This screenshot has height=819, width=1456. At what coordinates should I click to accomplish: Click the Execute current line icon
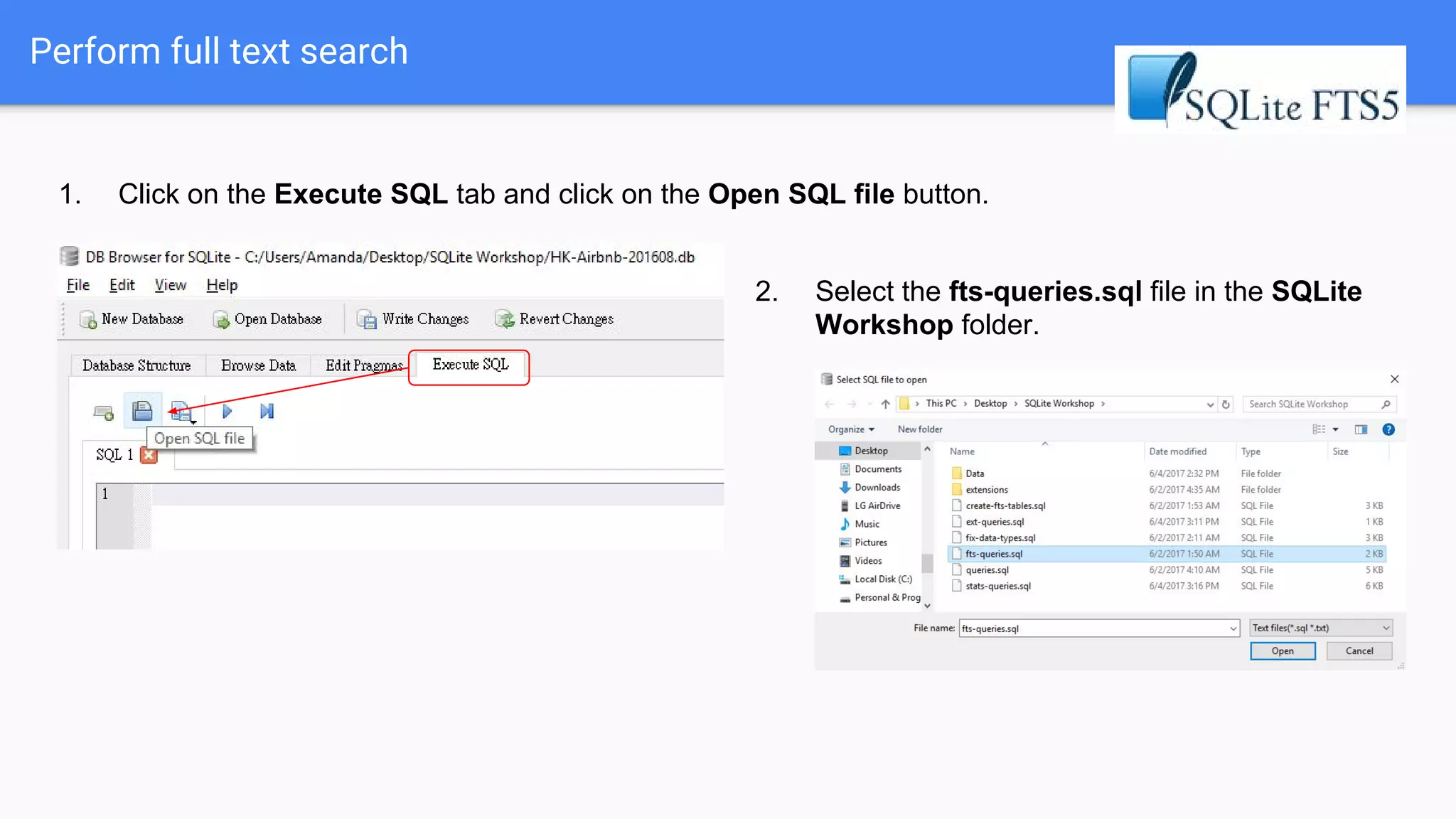[x=267, y=411]
